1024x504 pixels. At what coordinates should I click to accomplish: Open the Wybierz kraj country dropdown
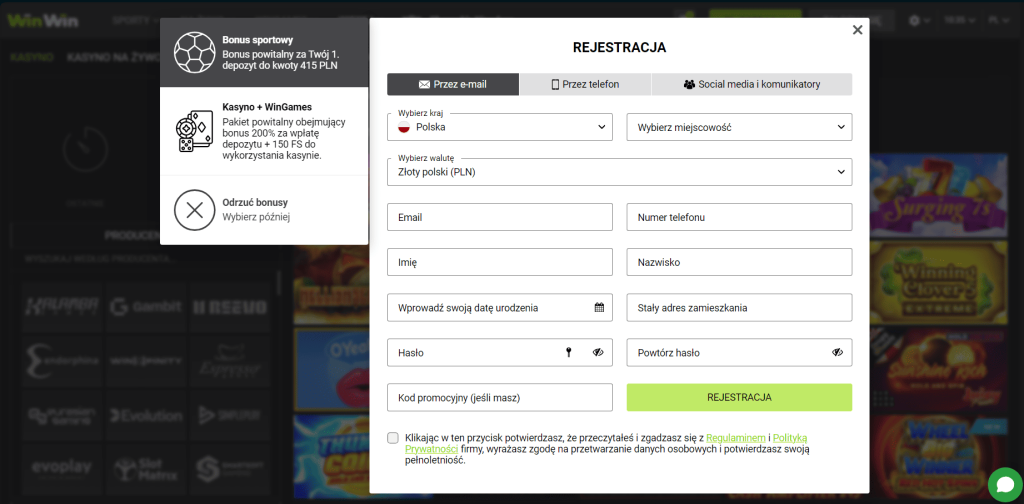[x=499, y=127]
